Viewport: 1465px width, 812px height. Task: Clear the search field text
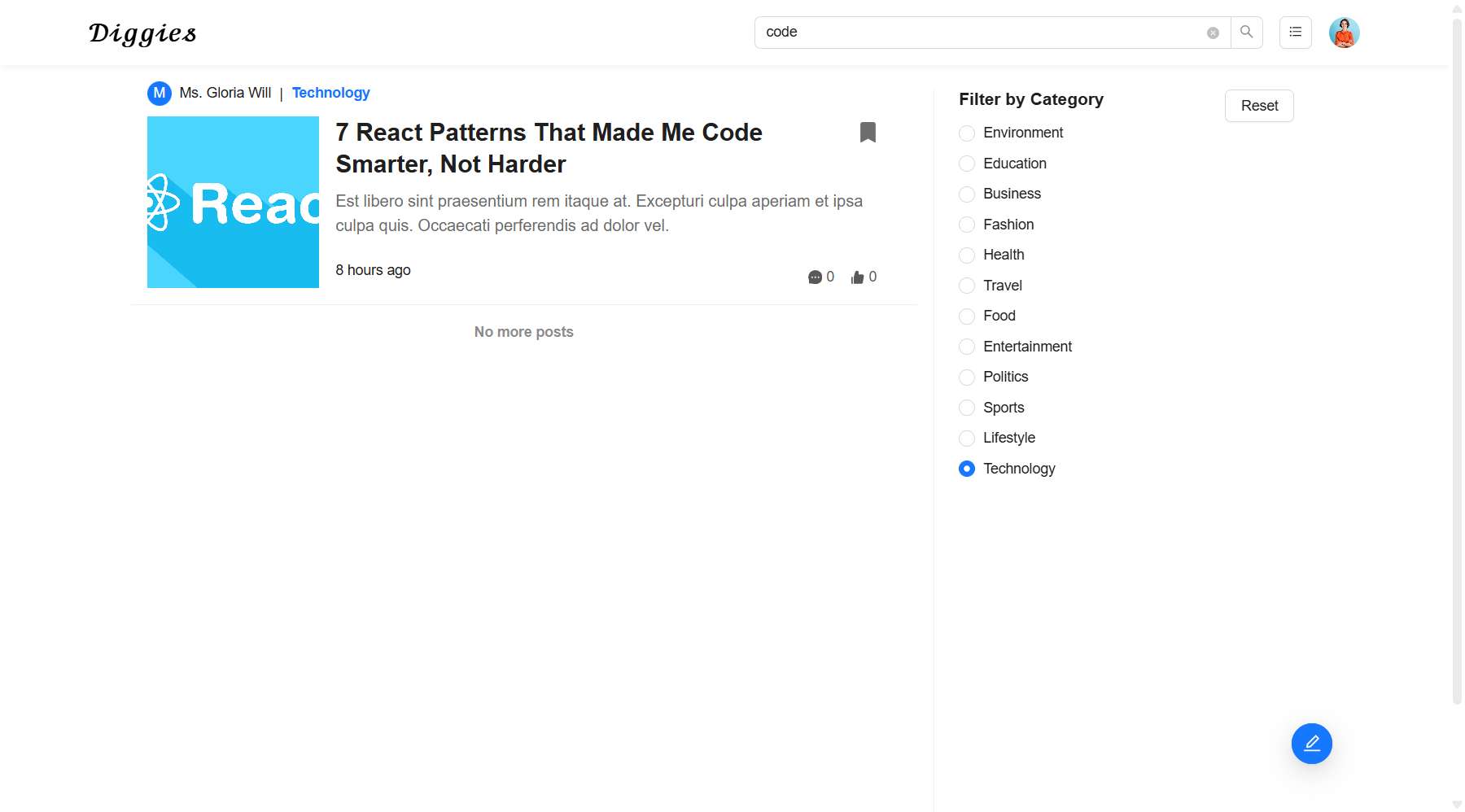coord(1213,33)
